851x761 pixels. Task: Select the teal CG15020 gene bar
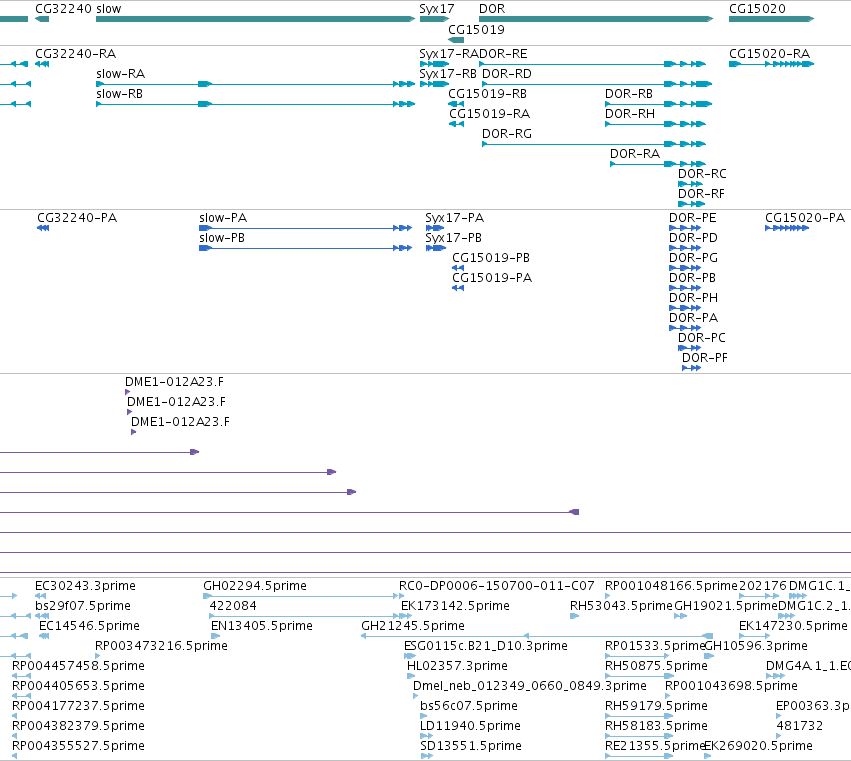[x=771, y=19]
